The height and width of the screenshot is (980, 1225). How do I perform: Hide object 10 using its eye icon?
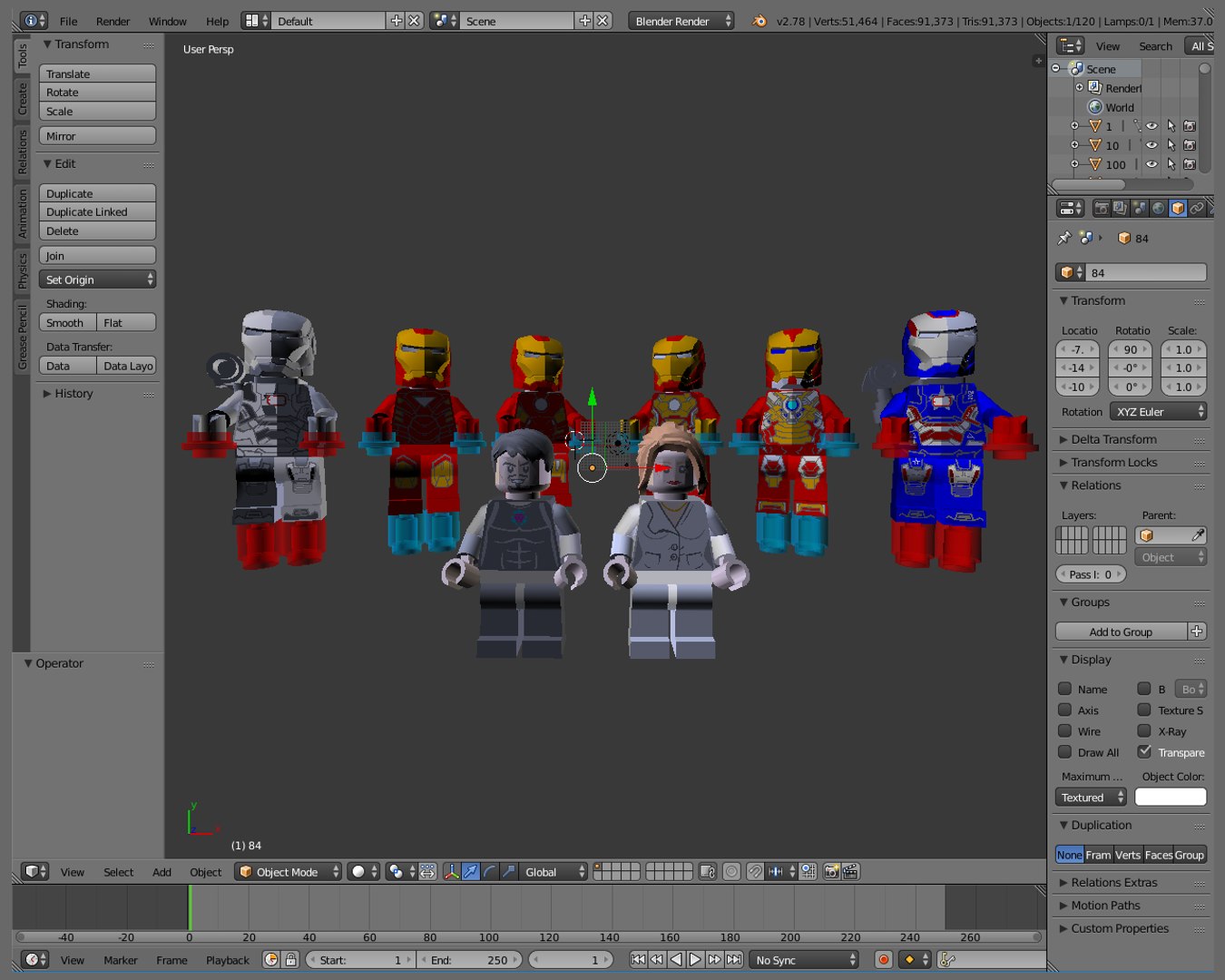(1151, 145)
